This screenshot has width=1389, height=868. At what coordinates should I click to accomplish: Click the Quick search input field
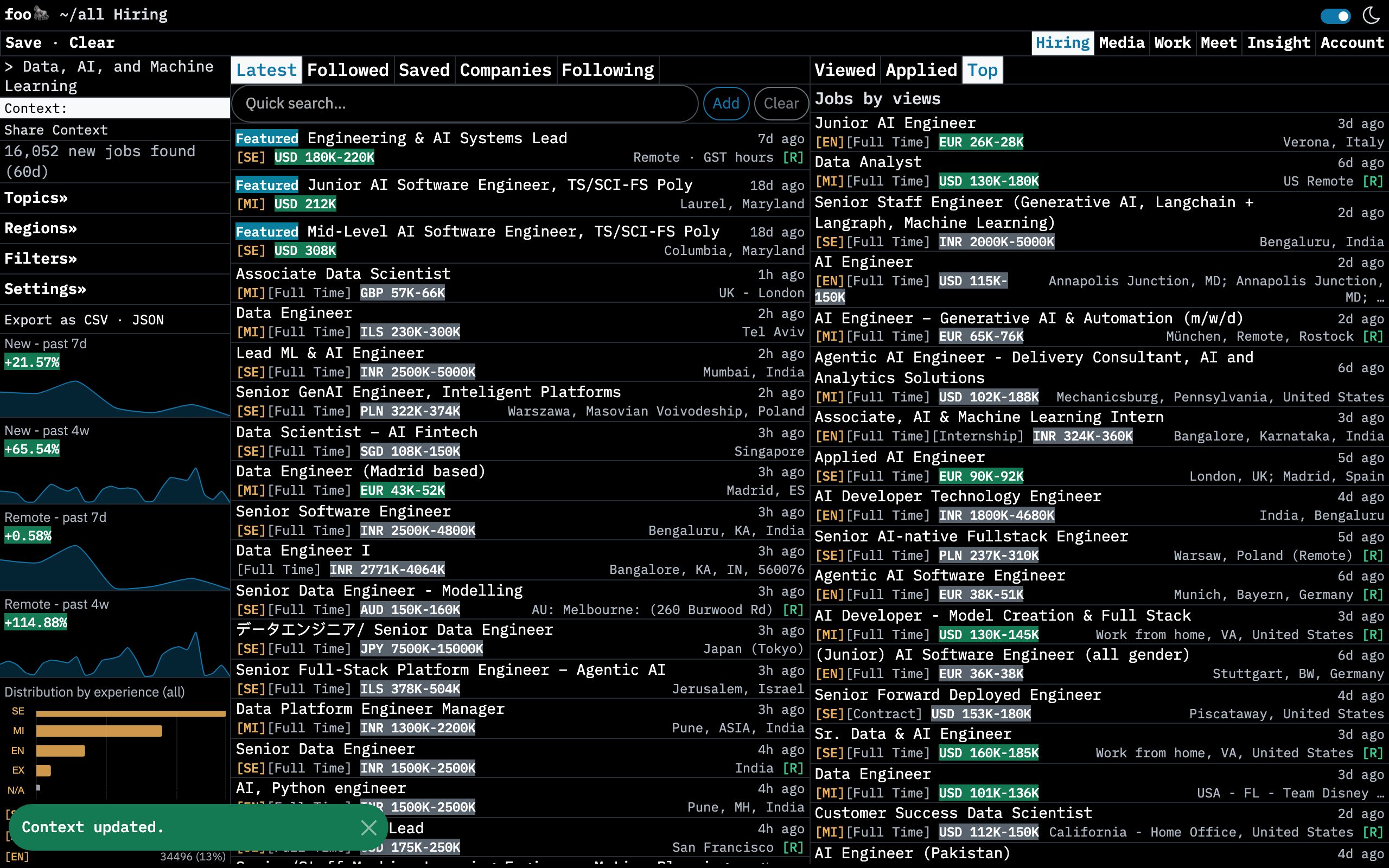pyautogui.click(x=465, y=104)
